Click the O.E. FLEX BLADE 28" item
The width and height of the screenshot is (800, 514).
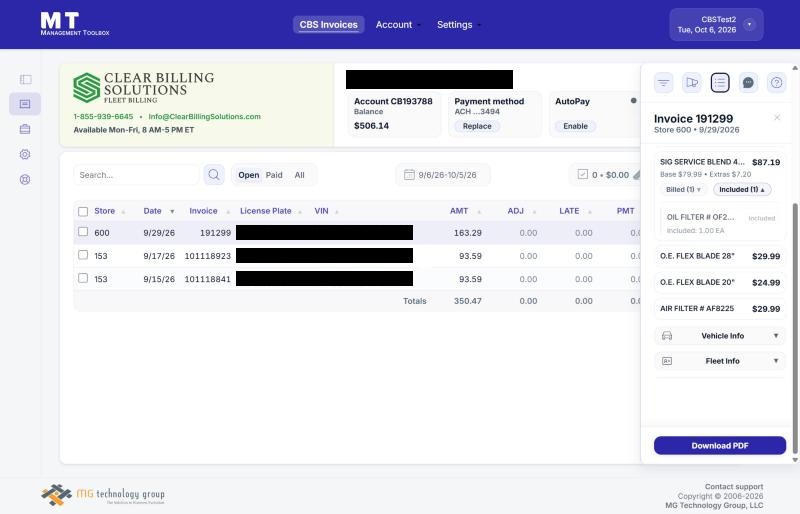720,256
